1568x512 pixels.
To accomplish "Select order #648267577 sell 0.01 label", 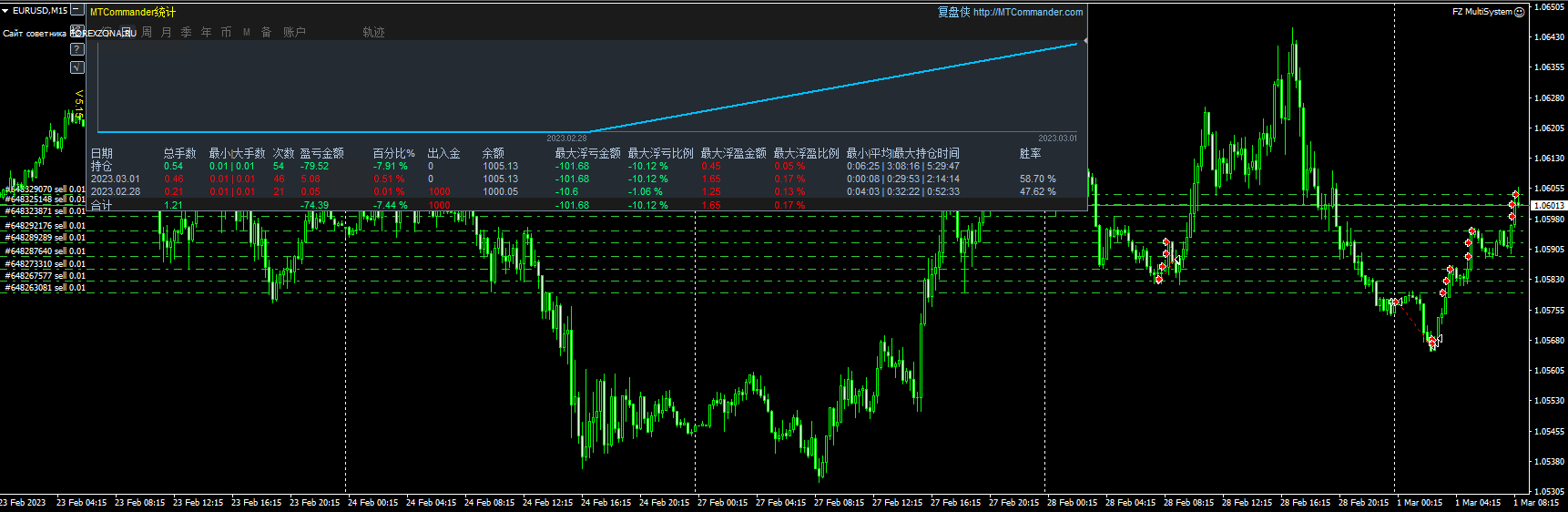I will coord(45,275).
